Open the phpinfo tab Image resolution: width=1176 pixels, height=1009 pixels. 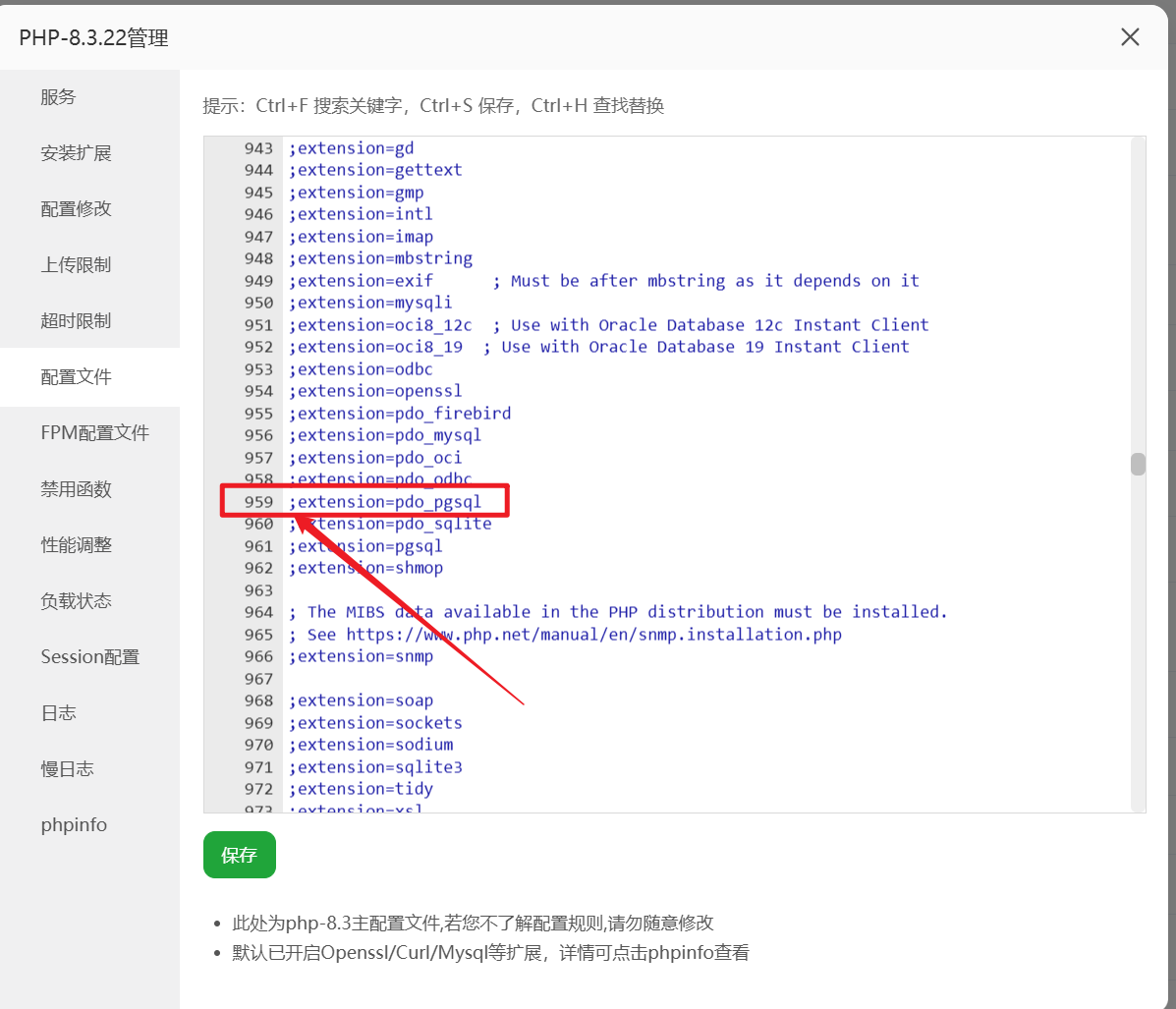coord(74,825)
